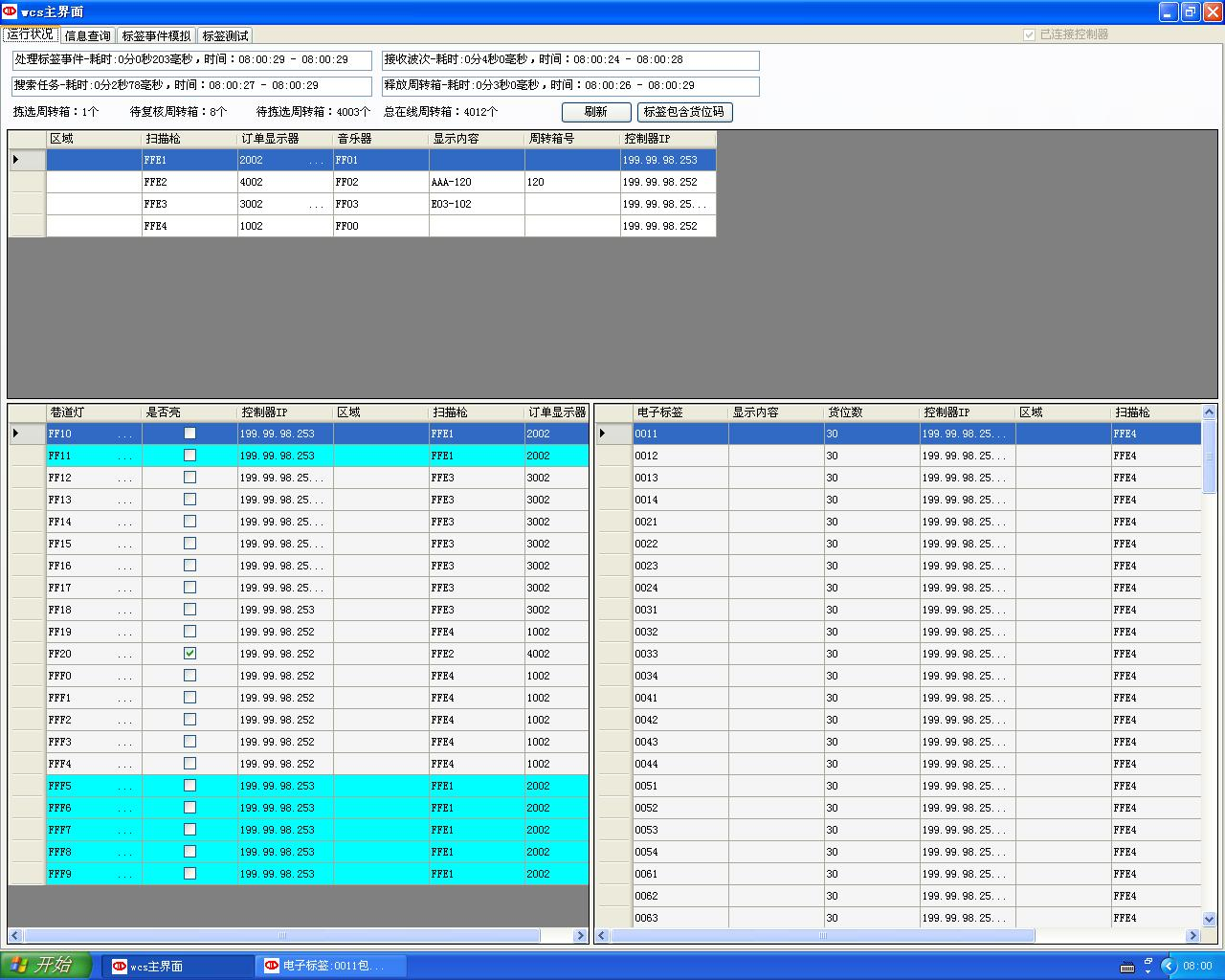Click the 接收波次 timing field
Image resolution: width=1225 pixels, height=980 pixels.
pos(570,60)
